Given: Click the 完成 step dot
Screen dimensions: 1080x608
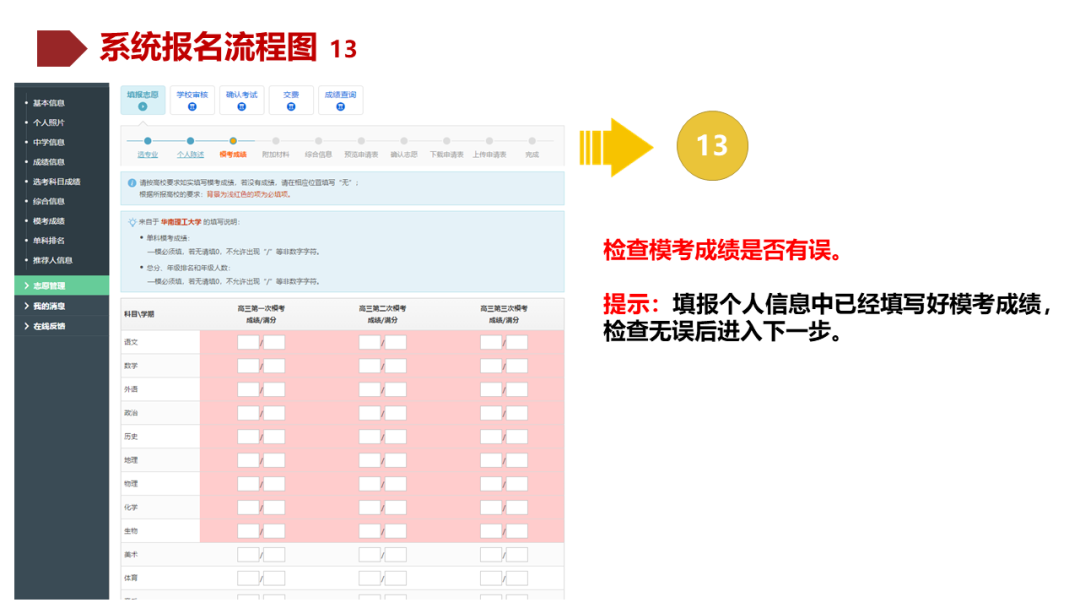Looking at the screenshot, I should pyautogui.click(x=532, y=140).
